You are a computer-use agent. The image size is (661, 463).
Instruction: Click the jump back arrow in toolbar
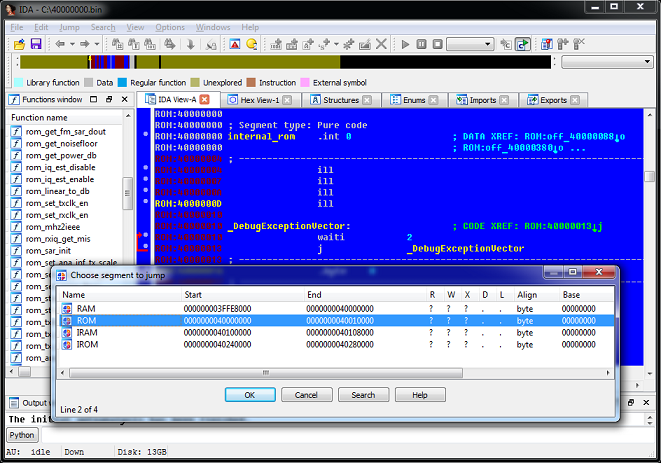[x=62, y=45]
